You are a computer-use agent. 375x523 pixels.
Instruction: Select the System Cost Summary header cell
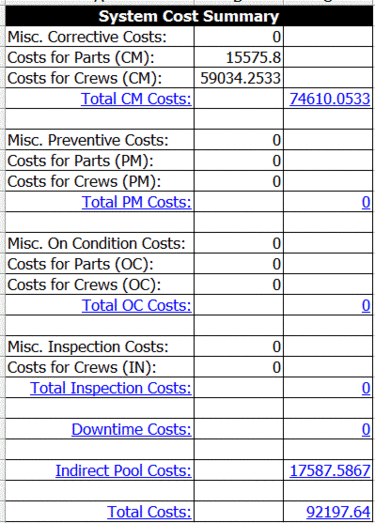tap(189, 16)
